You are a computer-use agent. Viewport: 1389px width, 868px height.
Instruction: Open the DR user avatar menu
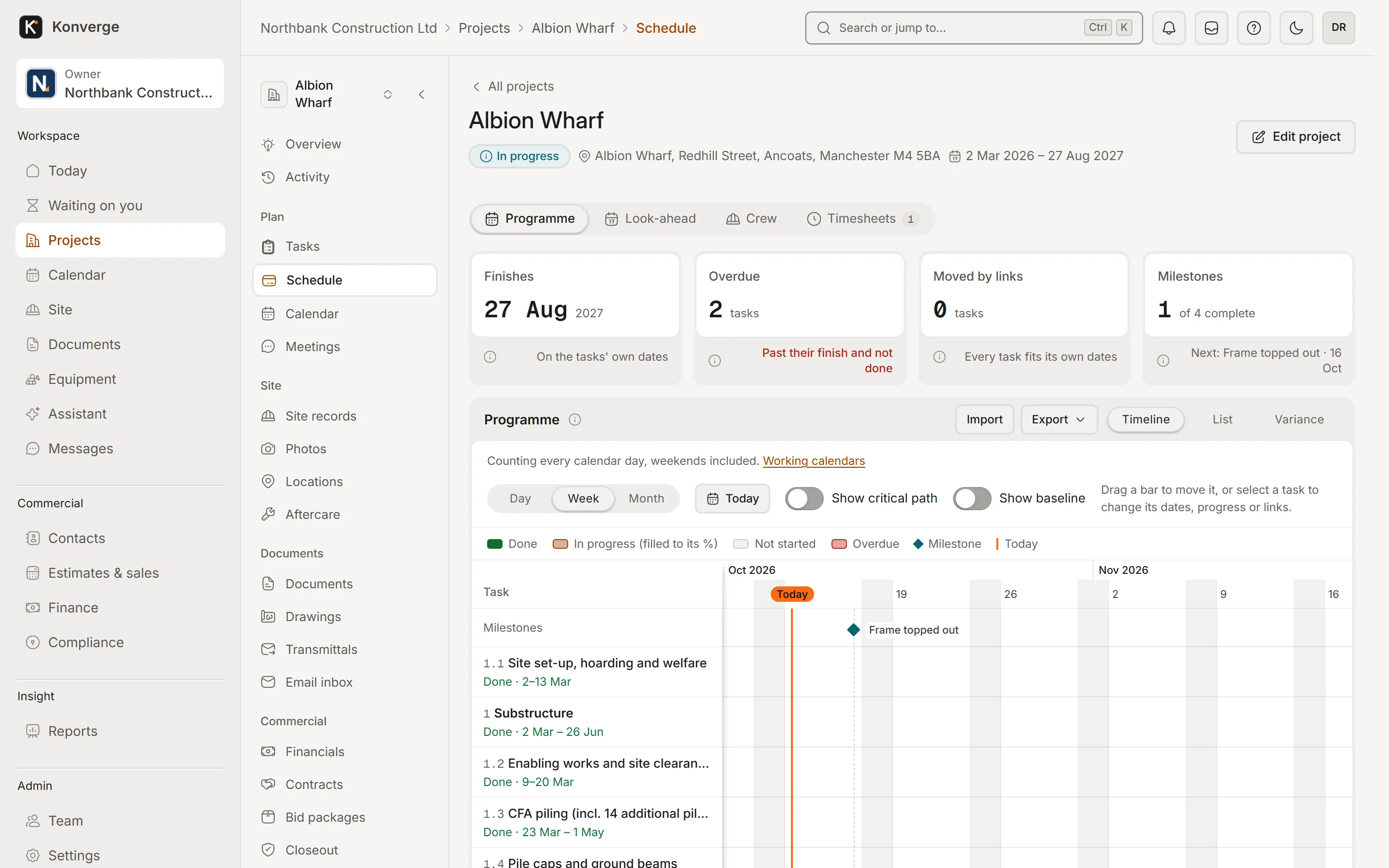(1338, 27)
